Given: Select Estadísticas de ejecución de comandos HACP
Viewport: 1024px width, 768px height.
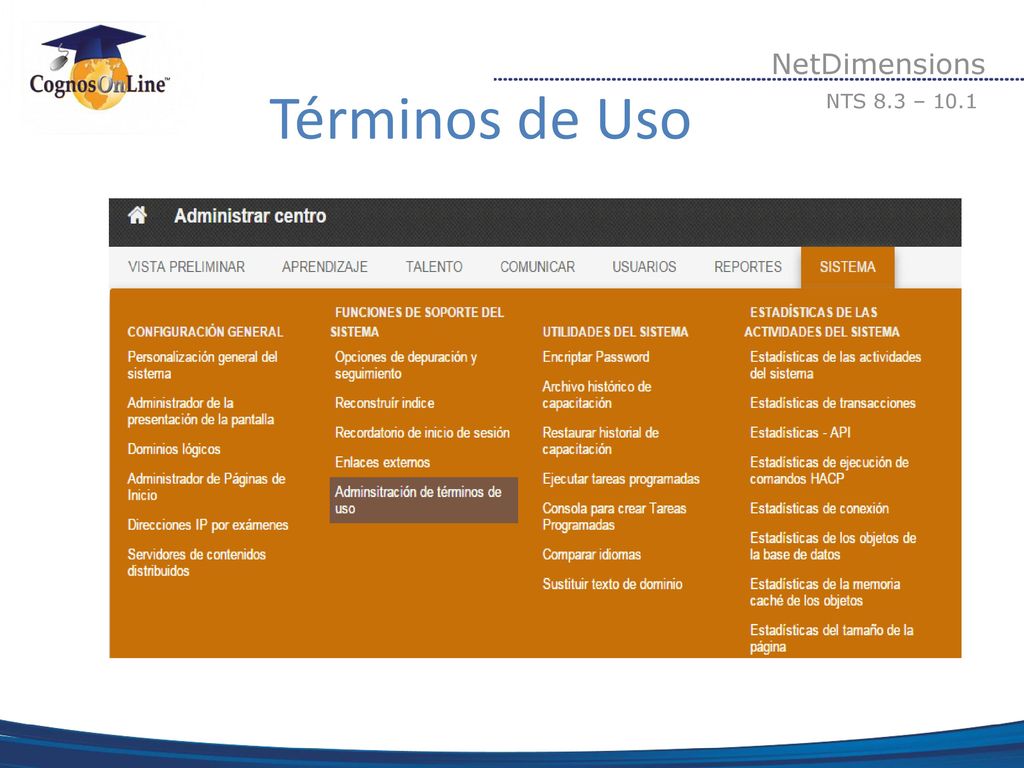Looking at the screenshot, I should point(829,470).
